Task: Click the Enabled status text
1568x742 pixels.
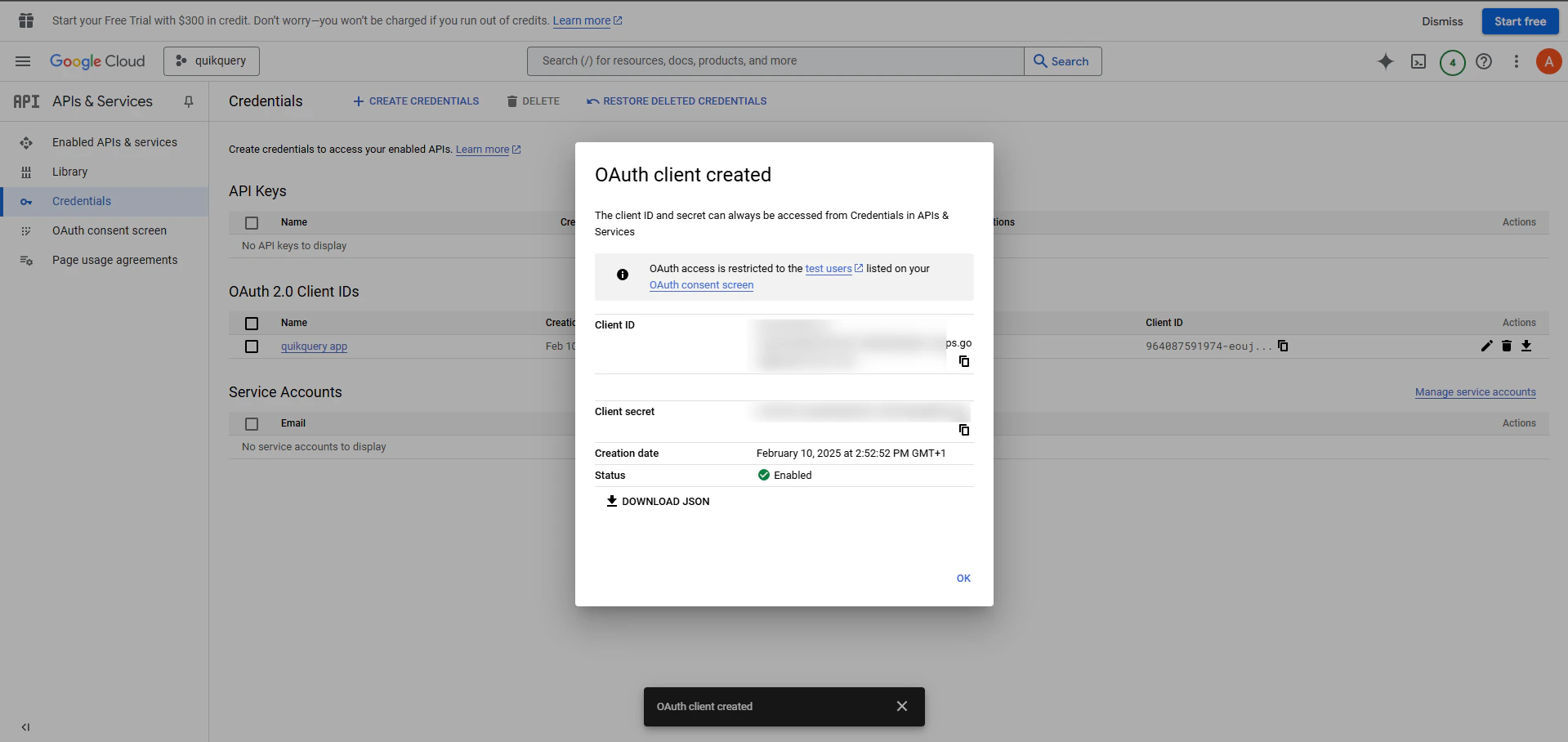Action: pyautogui.click(x=793, y=476)
